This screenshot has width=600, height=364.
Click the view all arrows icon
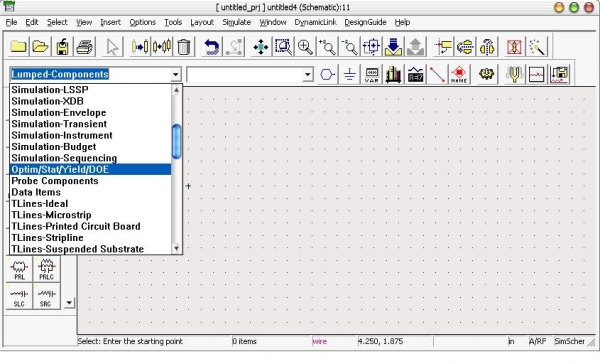261,47
